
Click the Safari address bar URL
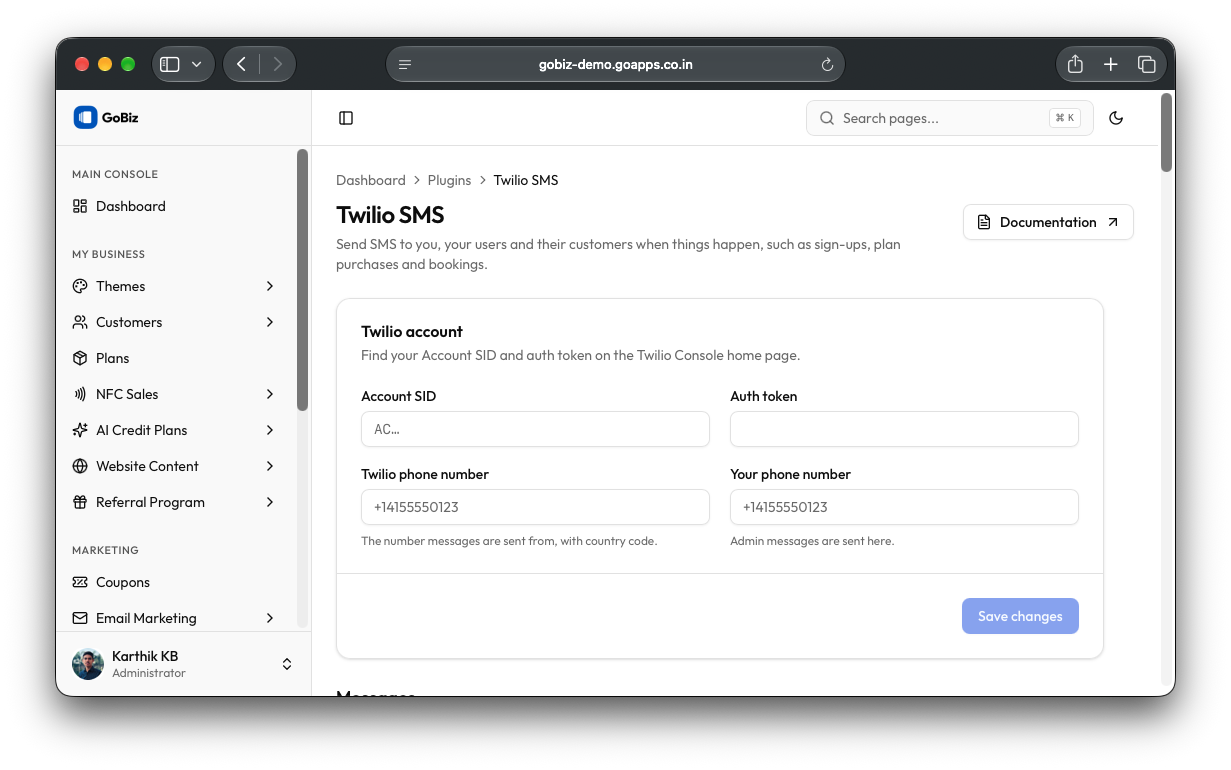pos(615,64)
